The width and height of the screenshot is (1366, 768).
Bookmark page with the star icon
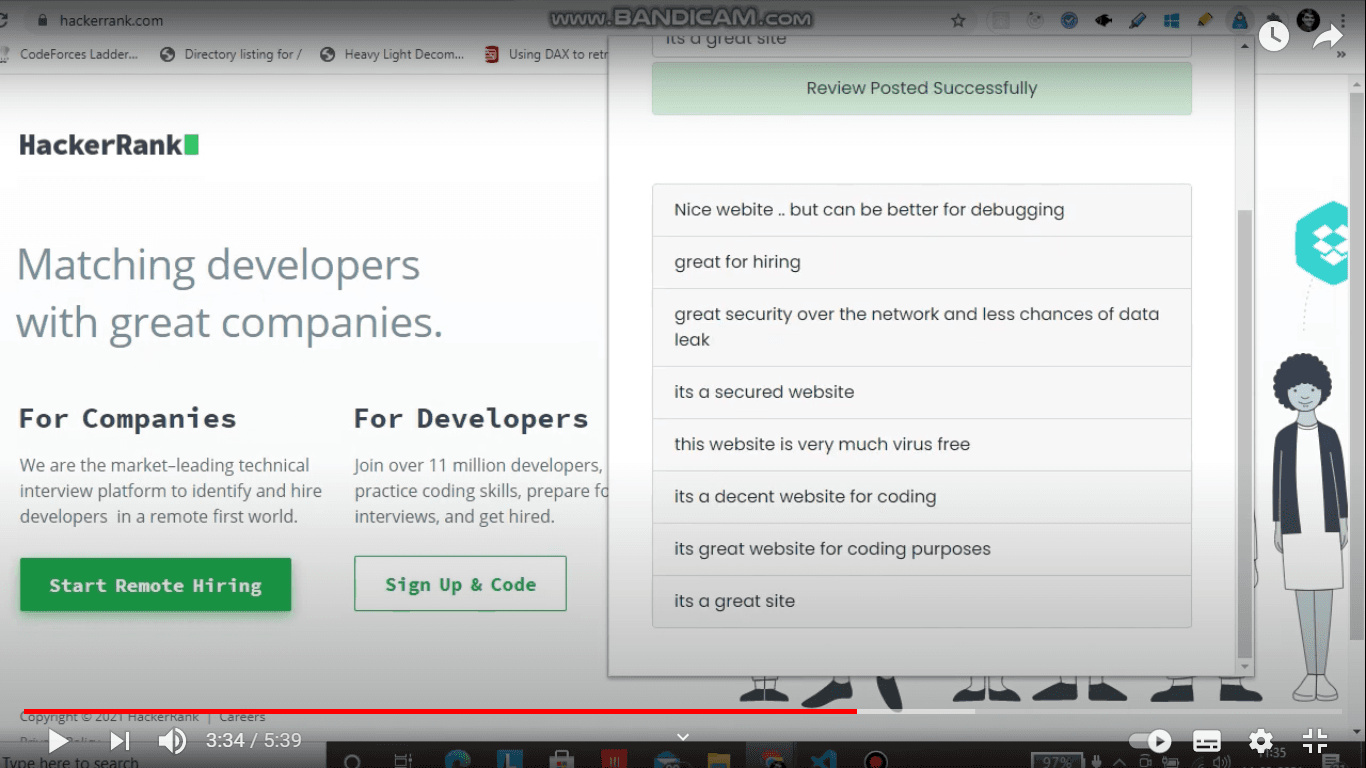click(958, 20)
